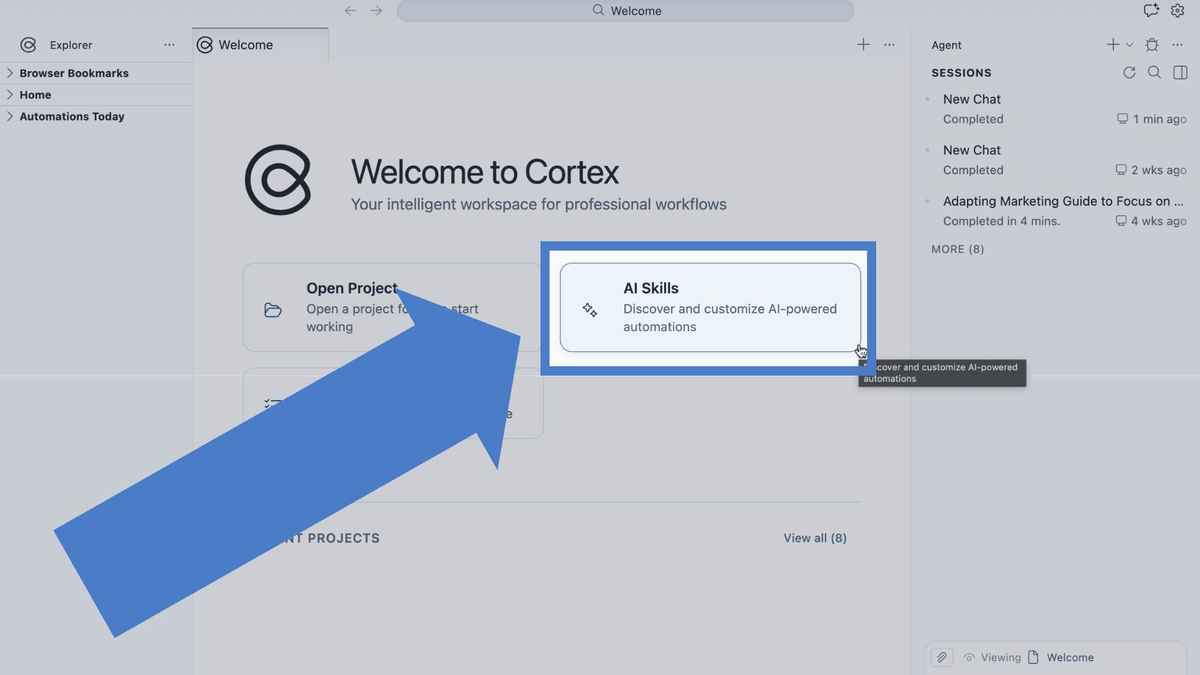Viewport: 1200px width, 675px height.
Task: Open the New Chat session from 1 min ago
Action: (1056, 109)
